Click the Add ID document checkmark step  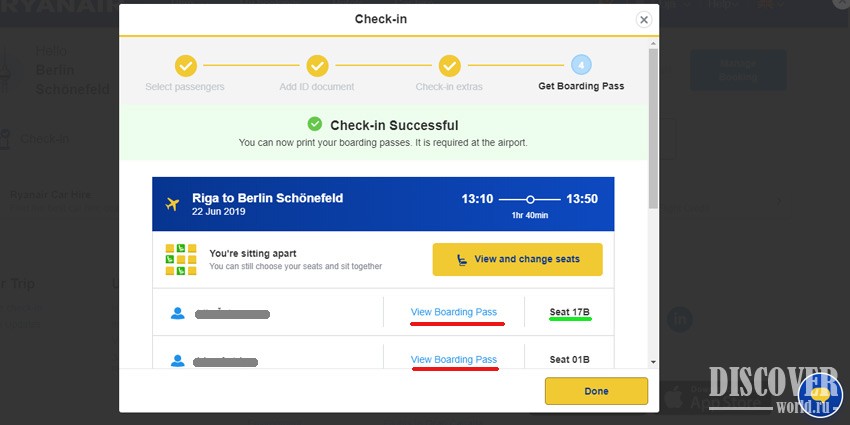click(317, 66)
